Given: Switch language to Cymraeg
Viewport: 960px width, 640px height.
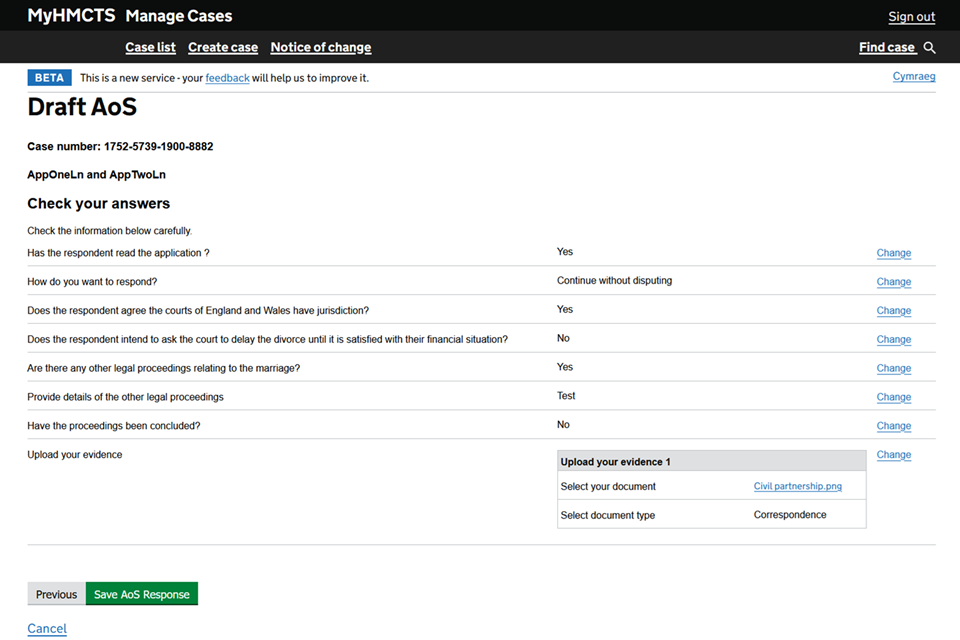Looking at the screenshot, I should [x=913, y=77].
